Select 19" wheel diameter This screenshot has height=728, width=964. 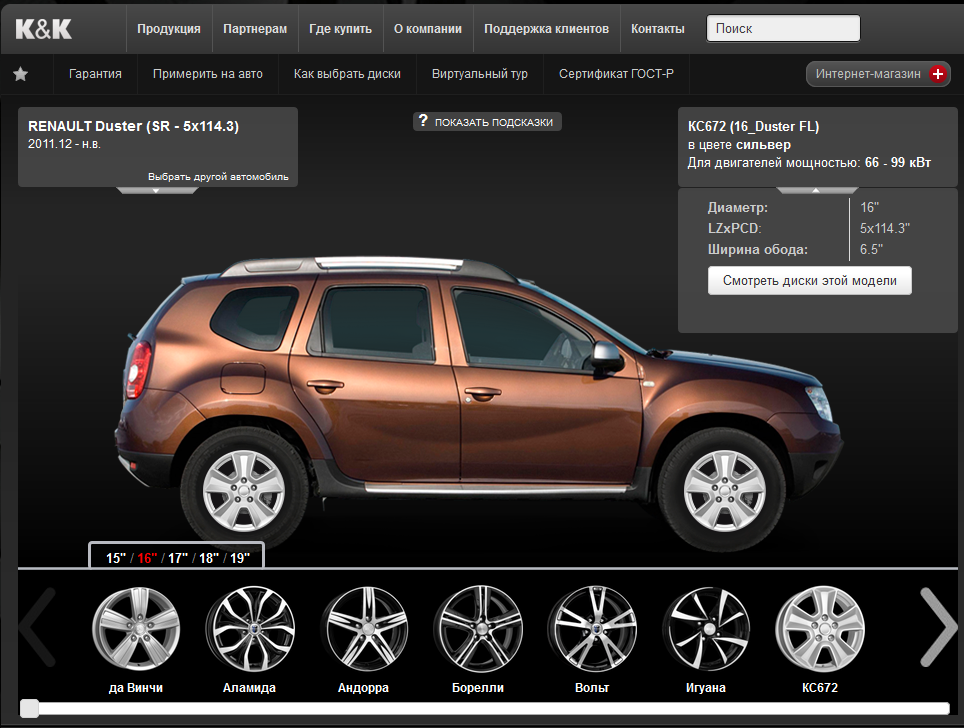[x=240, y=558]
